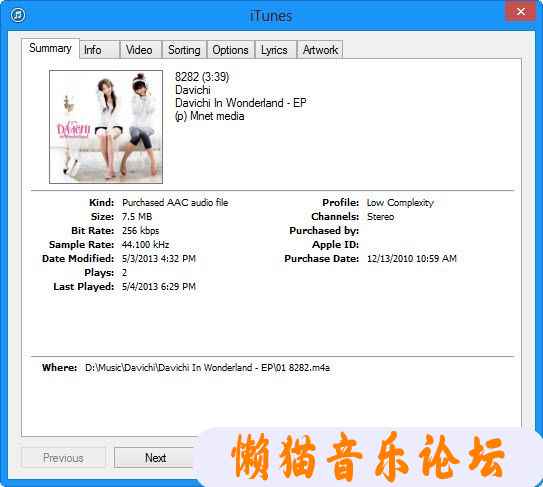Click purchase date "12/13/2010 10:59 AM"
Image resolution: width=543 pixels, height=487 pixels.
point(412,258)
